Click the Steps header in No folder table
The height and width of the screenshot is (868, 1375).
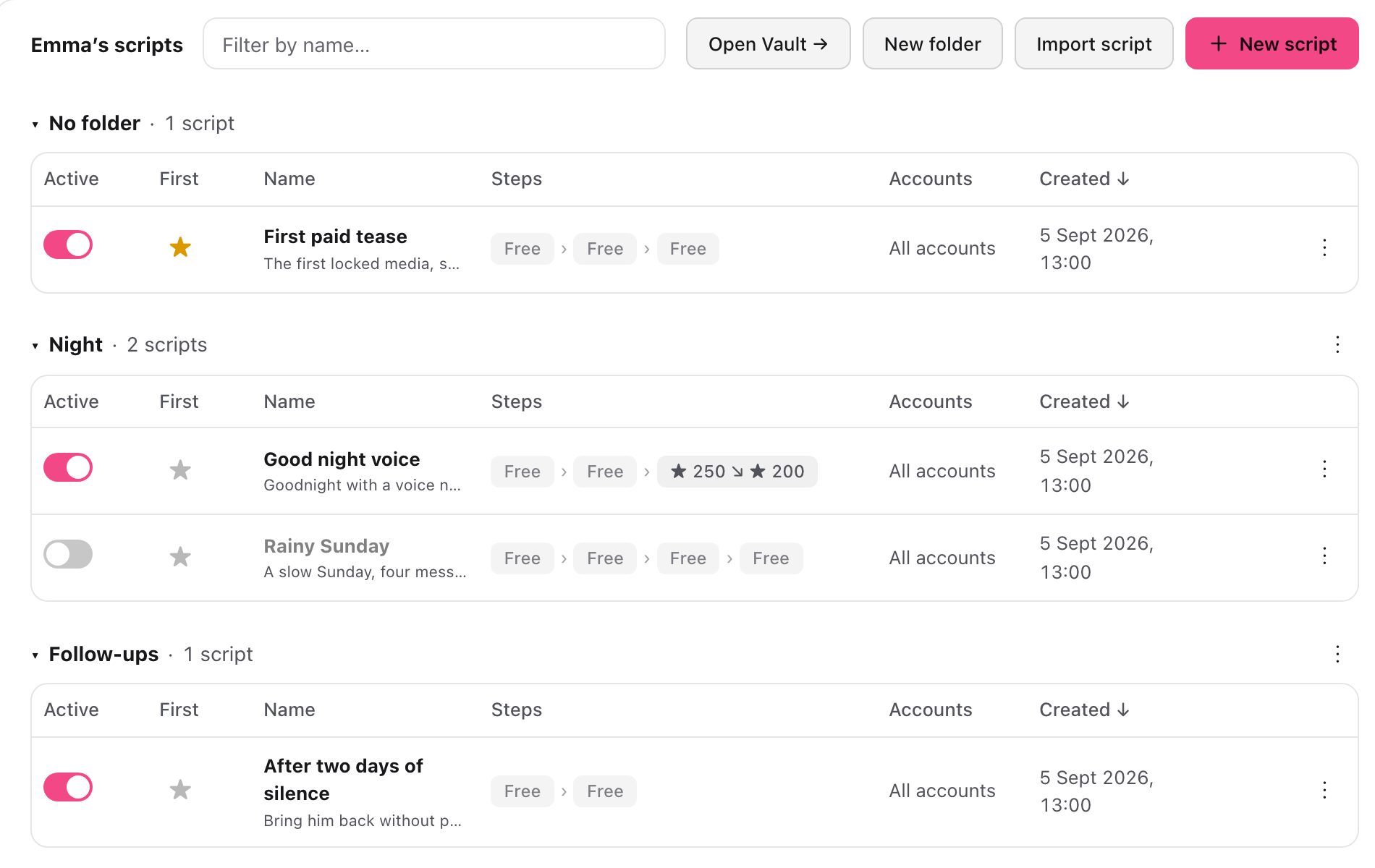(x=516, y=179)
